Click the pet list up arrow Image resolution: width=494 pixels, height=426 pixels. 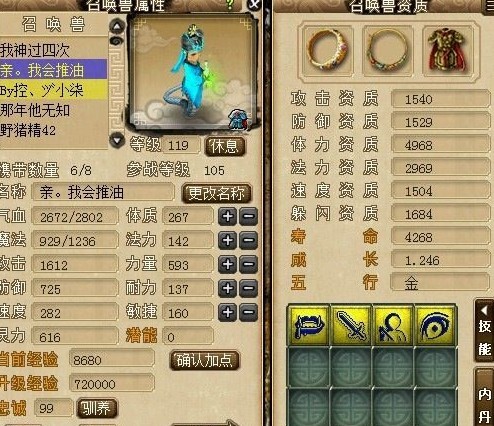[117, 26]
